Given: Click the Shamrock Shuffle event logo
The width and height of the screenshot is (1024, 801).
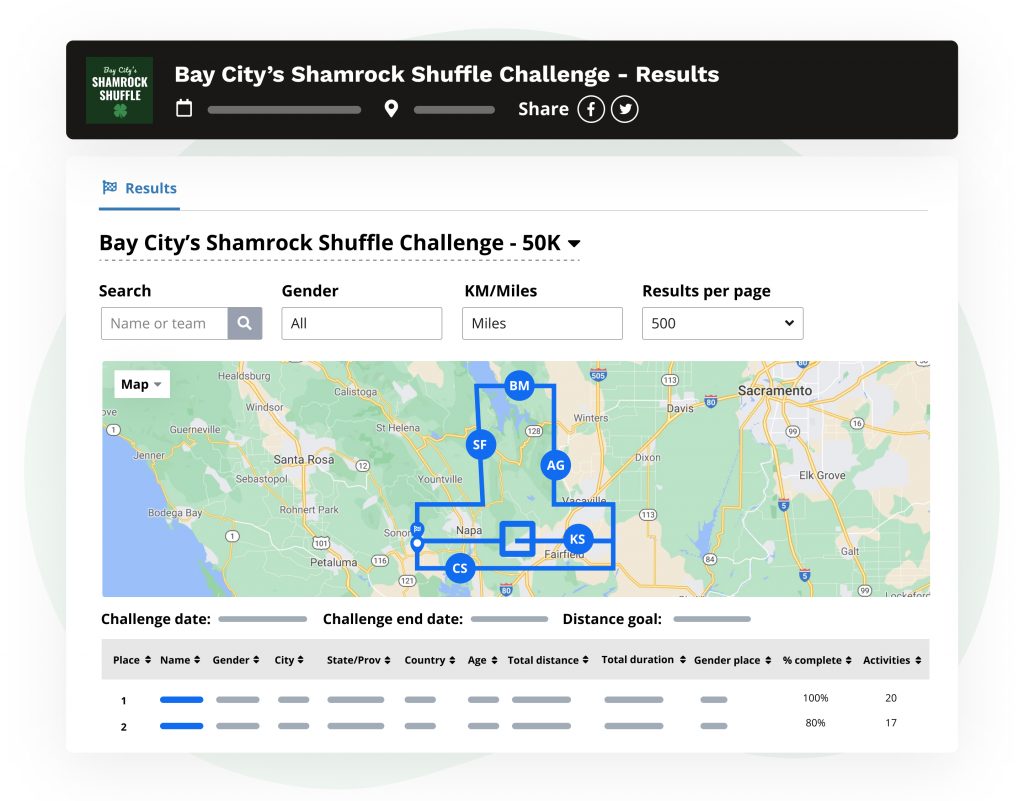Looking at the screenshot, I should click(119, 90).
